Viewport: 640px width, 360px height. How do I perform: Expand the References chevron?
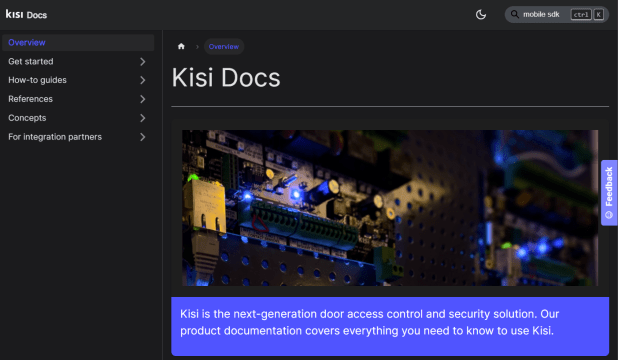[x=142, y=99]
